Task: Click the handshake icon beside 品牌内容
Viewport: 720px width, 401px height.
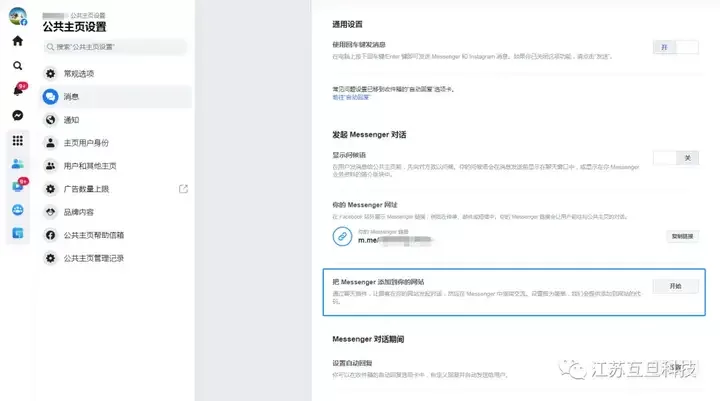Action: point(51,212)
